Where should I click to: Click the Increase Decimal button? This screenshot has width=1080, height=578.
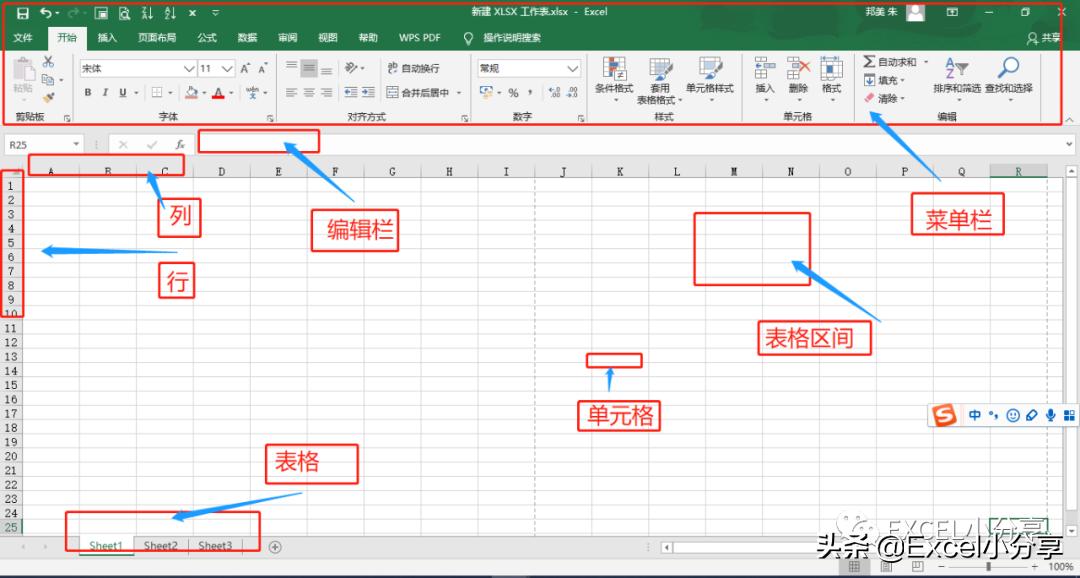[553, 92]
